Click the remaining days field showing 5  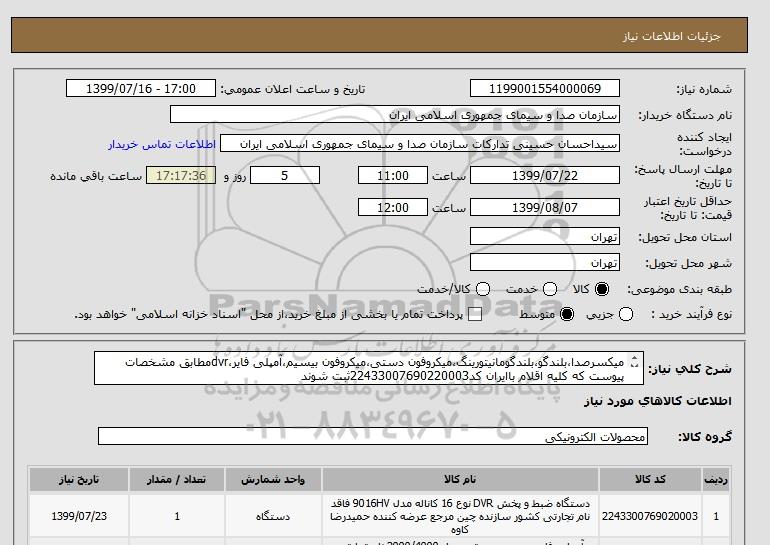pyautogui.click(x=285, y=175)
